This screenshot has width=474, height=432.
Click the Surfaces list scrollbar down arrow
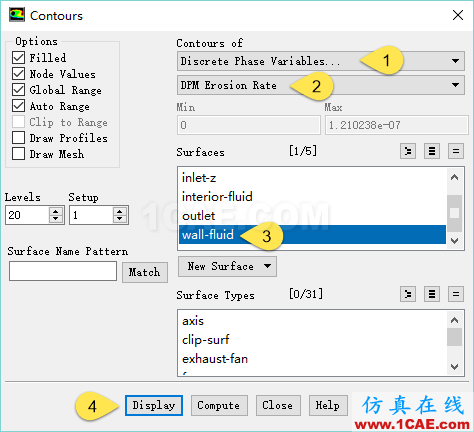click(454, 241)
